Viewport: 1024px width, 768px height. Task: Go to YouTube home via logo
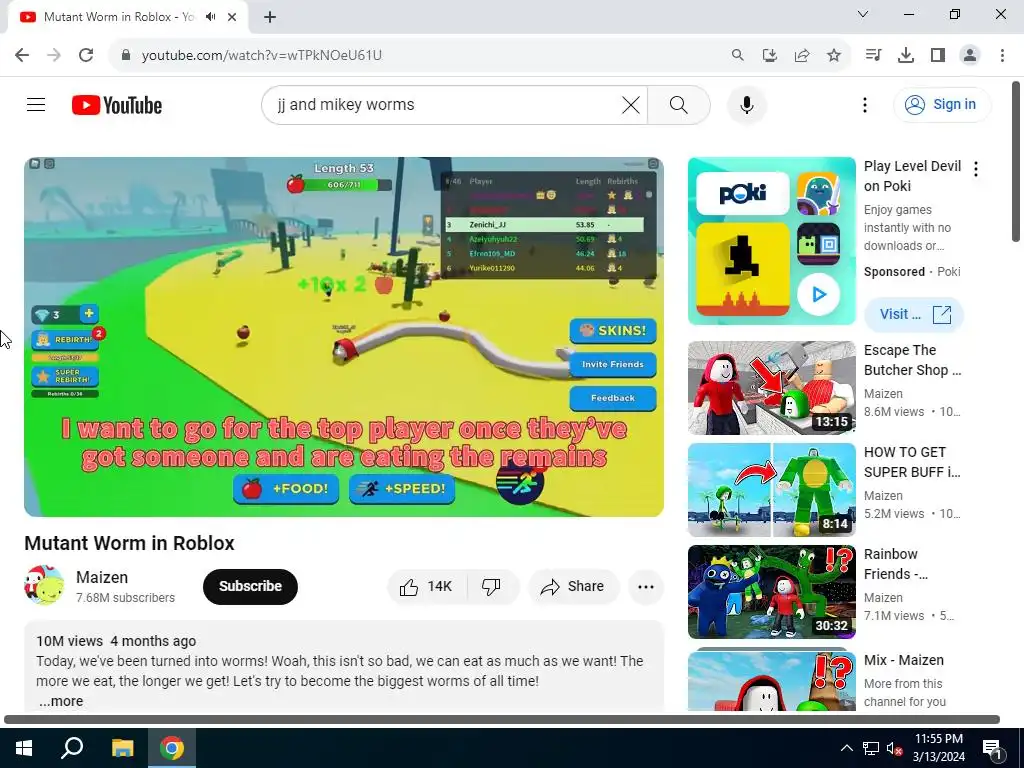117,105
